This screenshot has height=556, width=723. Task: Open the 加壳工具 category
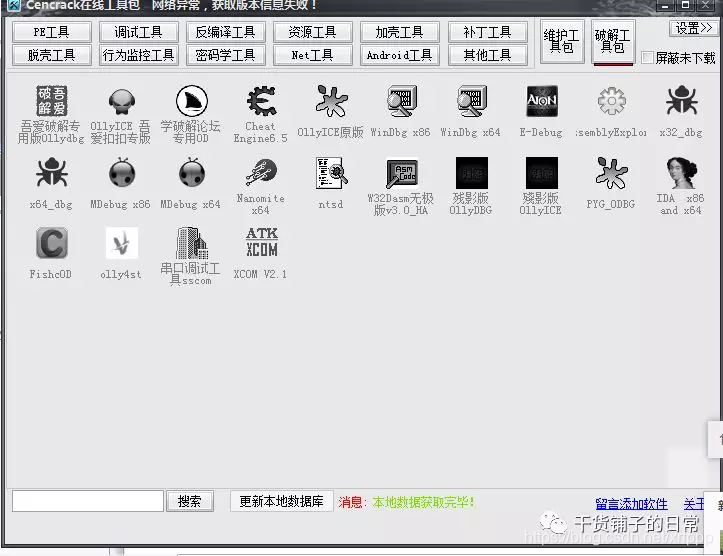point(399,32)
